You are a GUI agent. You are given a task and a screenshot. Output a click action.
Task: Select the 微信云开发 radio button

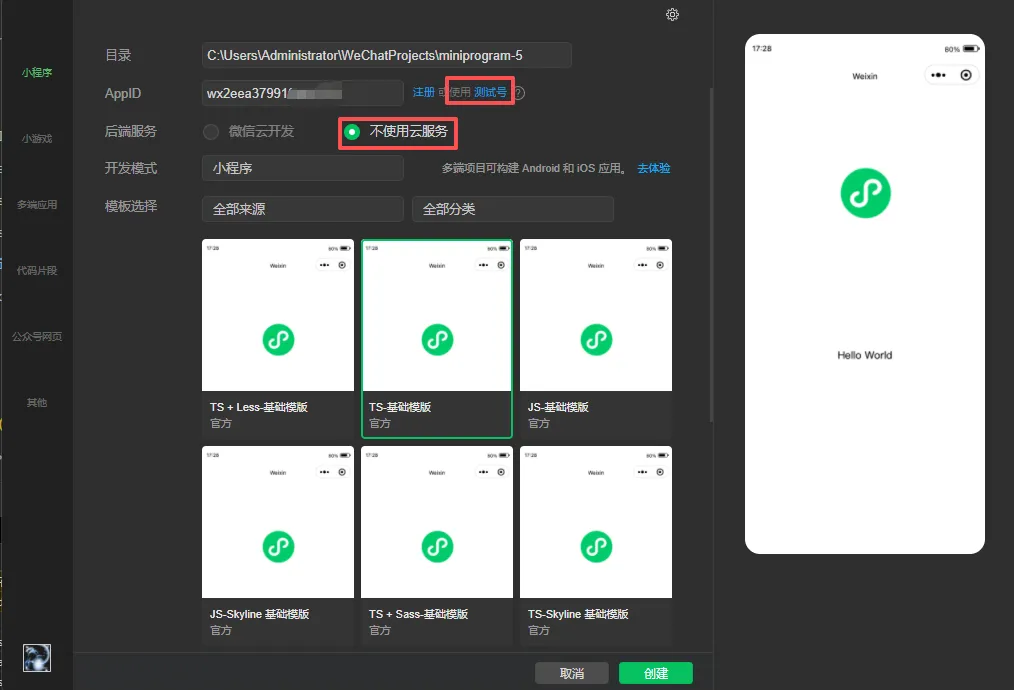click(x=211, y=132)
